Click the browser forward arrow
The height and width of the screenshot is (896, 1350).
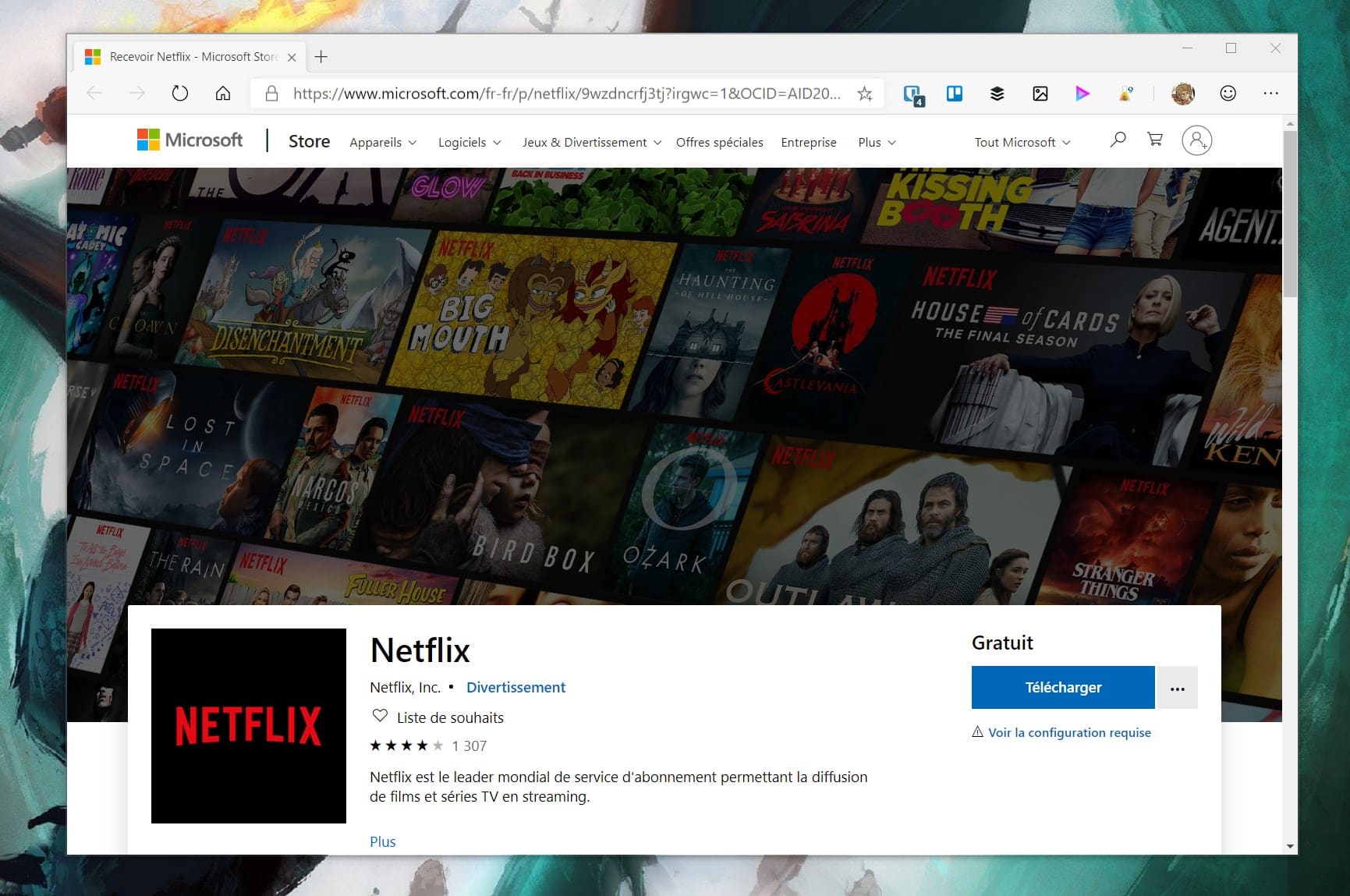137,94
